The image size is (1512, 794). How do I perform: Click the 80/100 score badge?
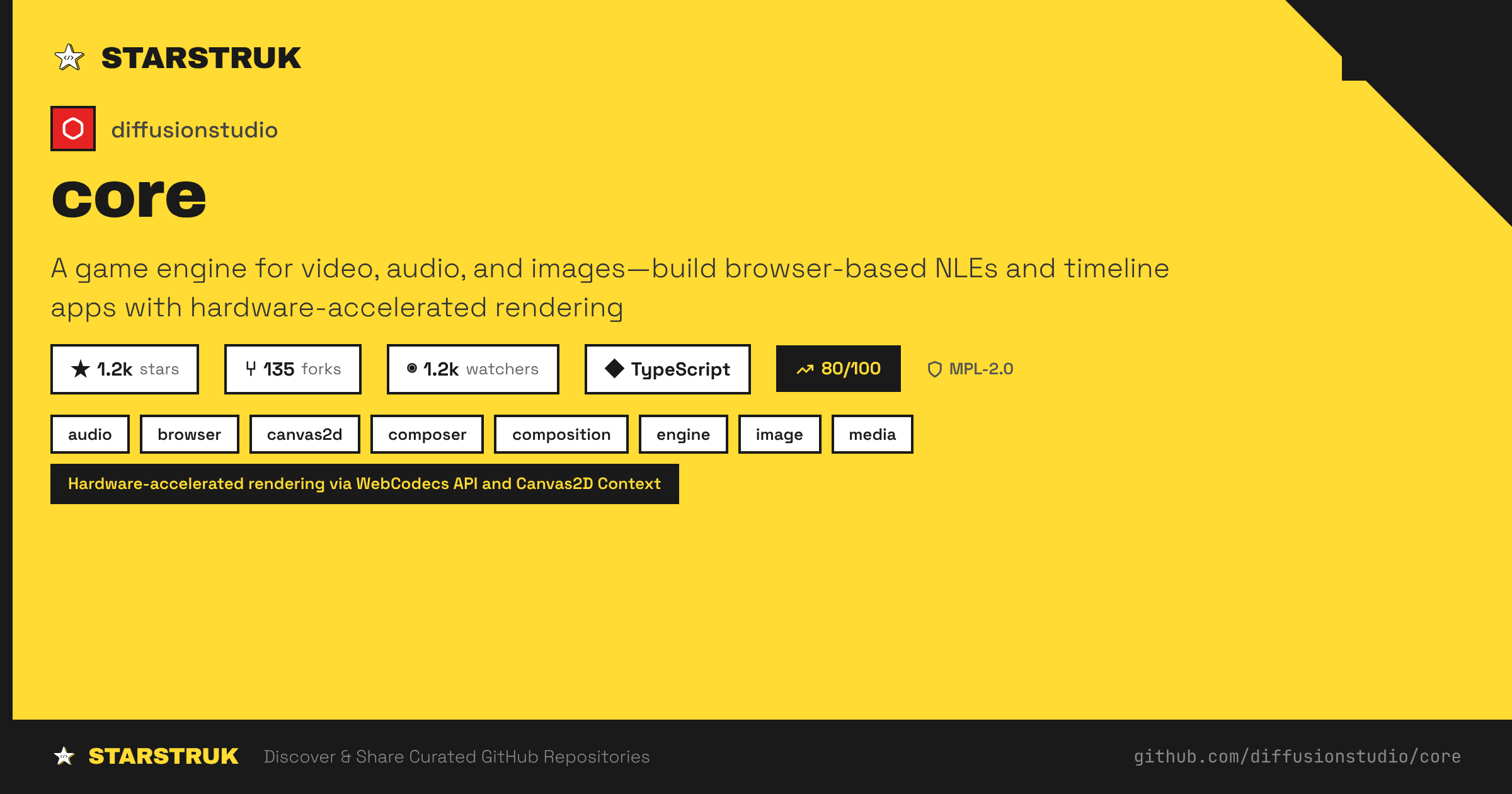point(839,369)
